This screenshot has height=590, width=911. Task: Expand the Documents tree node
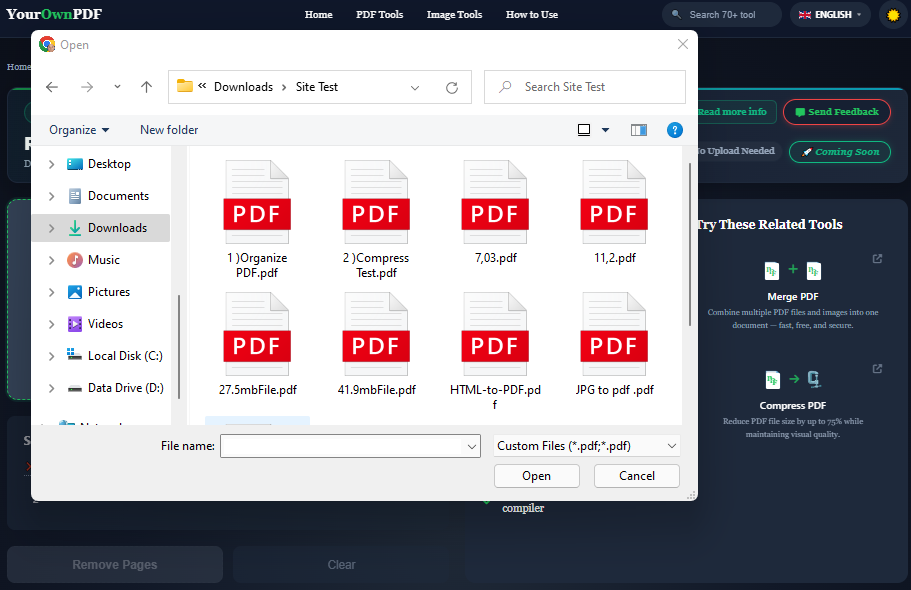[51, 196]
